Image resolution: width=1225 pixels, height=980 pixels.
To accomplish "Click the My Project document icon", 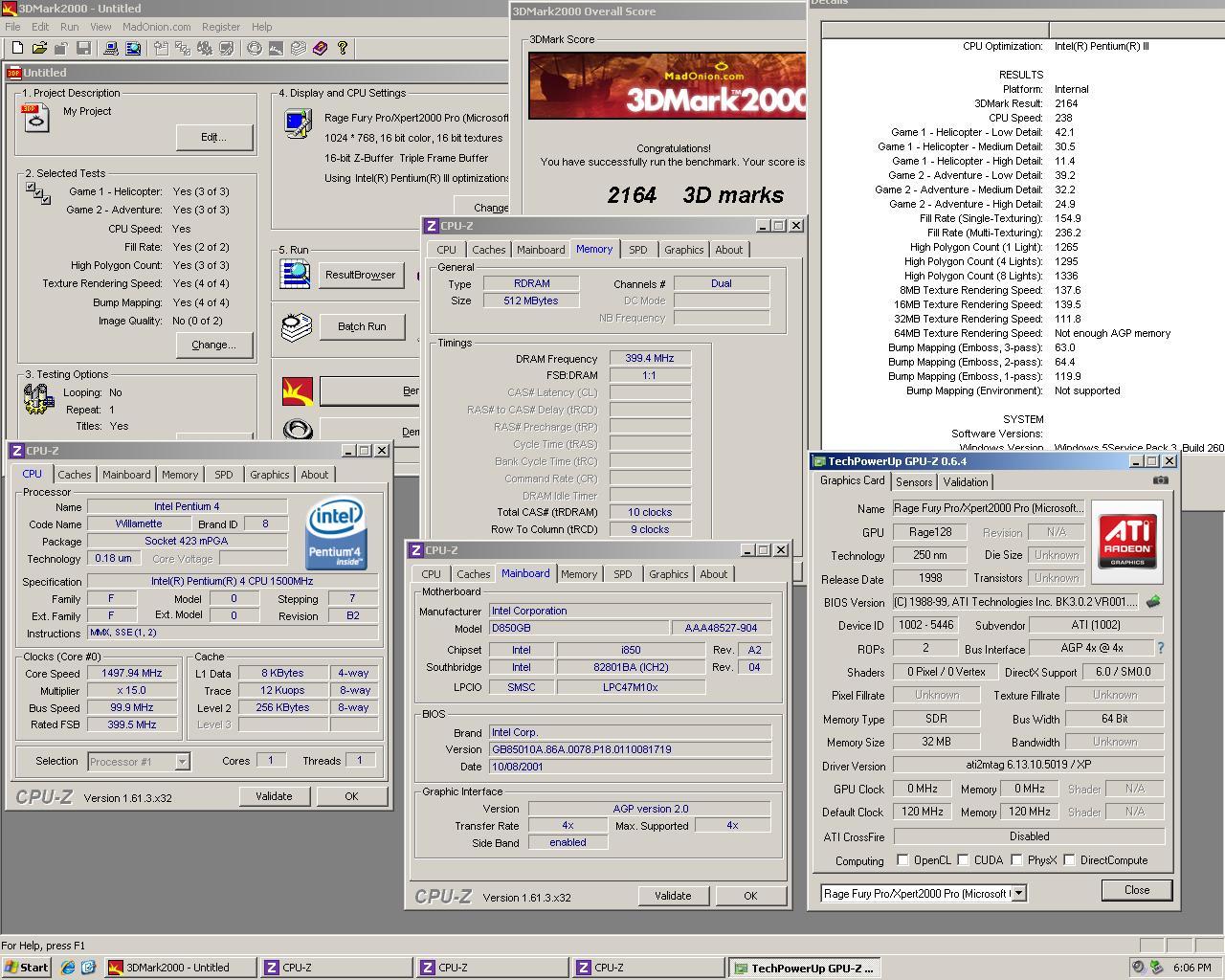I will click(x=35, y=118).
